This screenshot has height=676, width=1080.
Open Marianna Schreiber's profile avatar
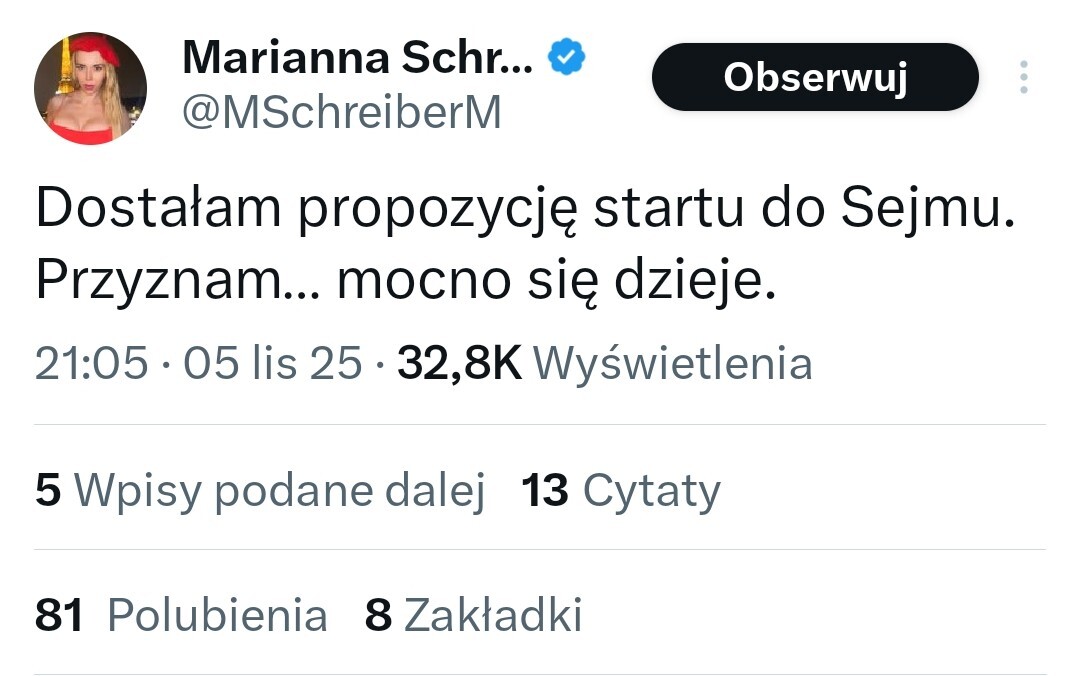point(91,89)
